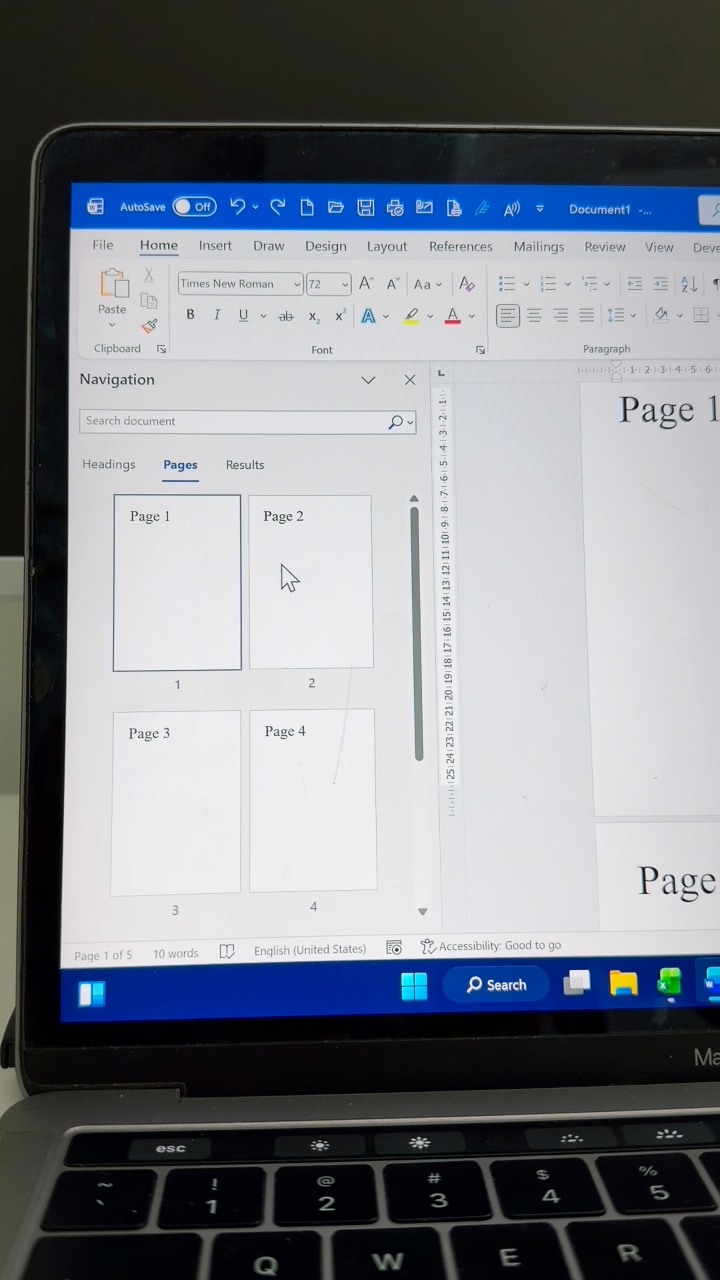Toggle Strikethrough formatting
Viewport: 720px width, 1280px height.
286,316
